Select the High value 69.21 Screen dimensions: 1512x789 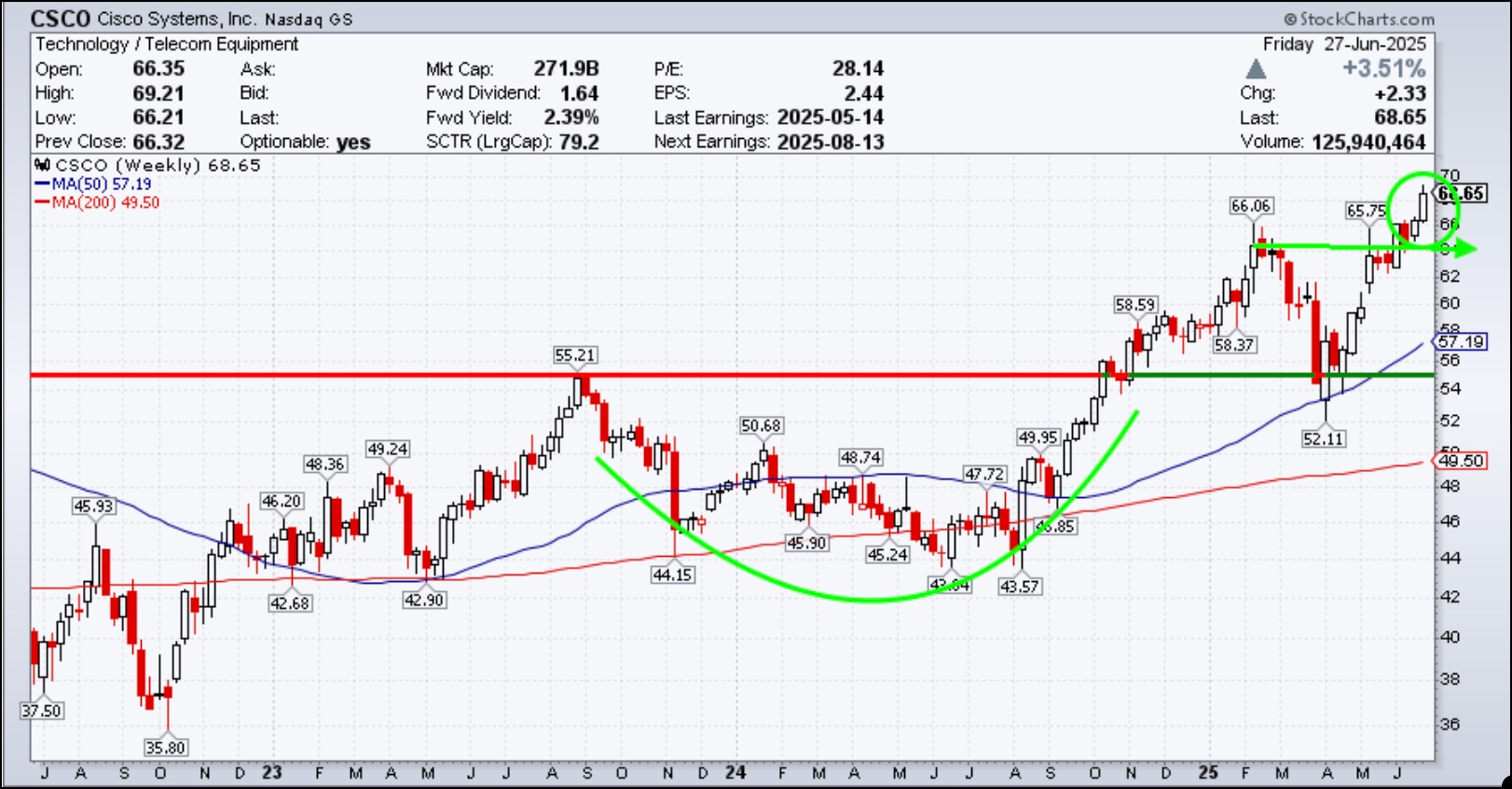point(158,93)
